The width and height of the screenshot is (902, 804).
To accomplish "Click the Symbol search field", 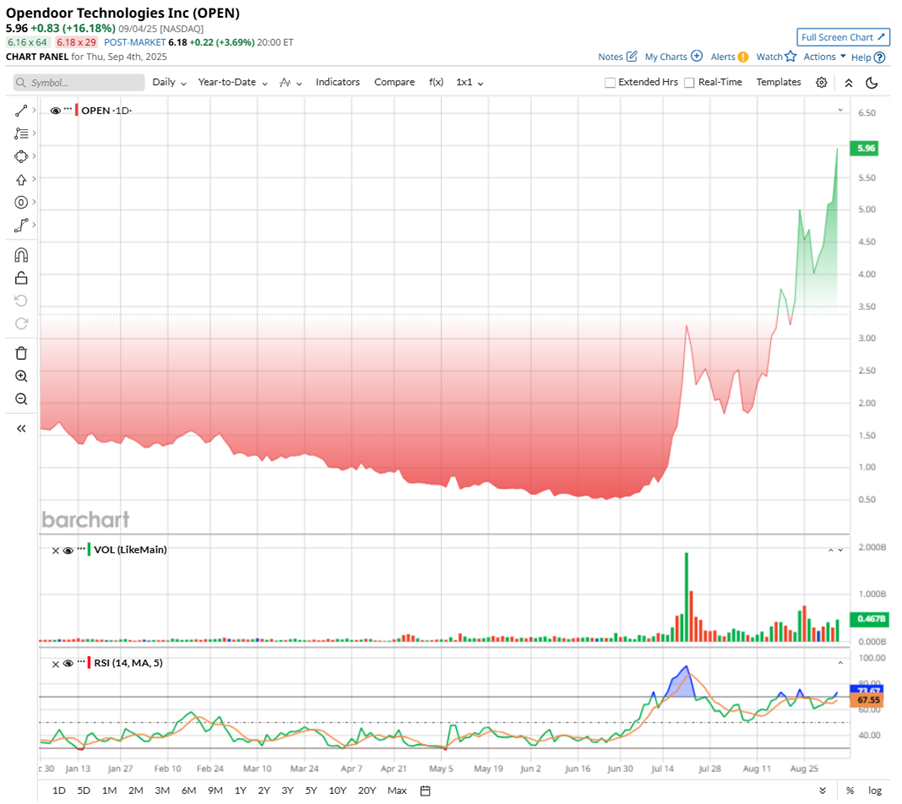I will point(79,83).
